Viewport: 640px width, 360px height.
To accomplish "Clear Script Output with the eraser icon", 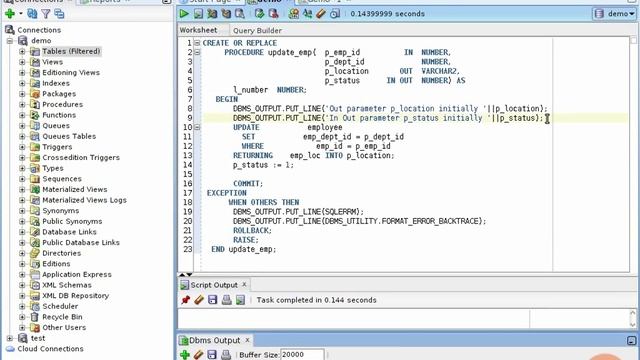I will click(x=199, y=300).
